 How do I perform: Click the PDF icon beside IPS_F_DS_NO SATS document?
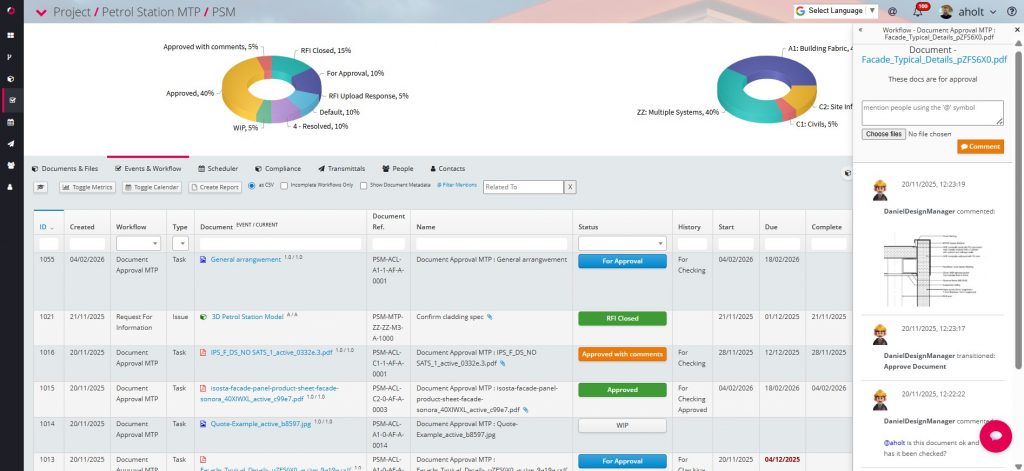[203, 353]
